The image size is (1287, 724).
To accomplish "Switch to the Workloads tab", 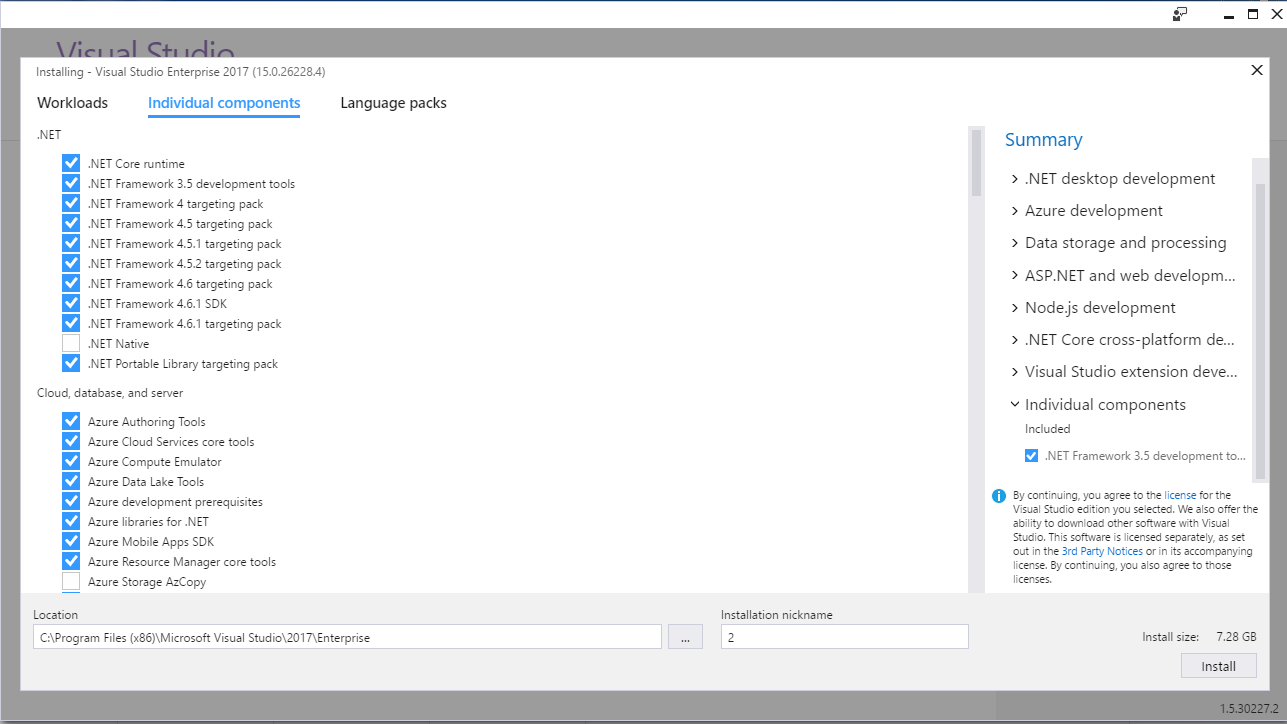I will click(72, 103).
